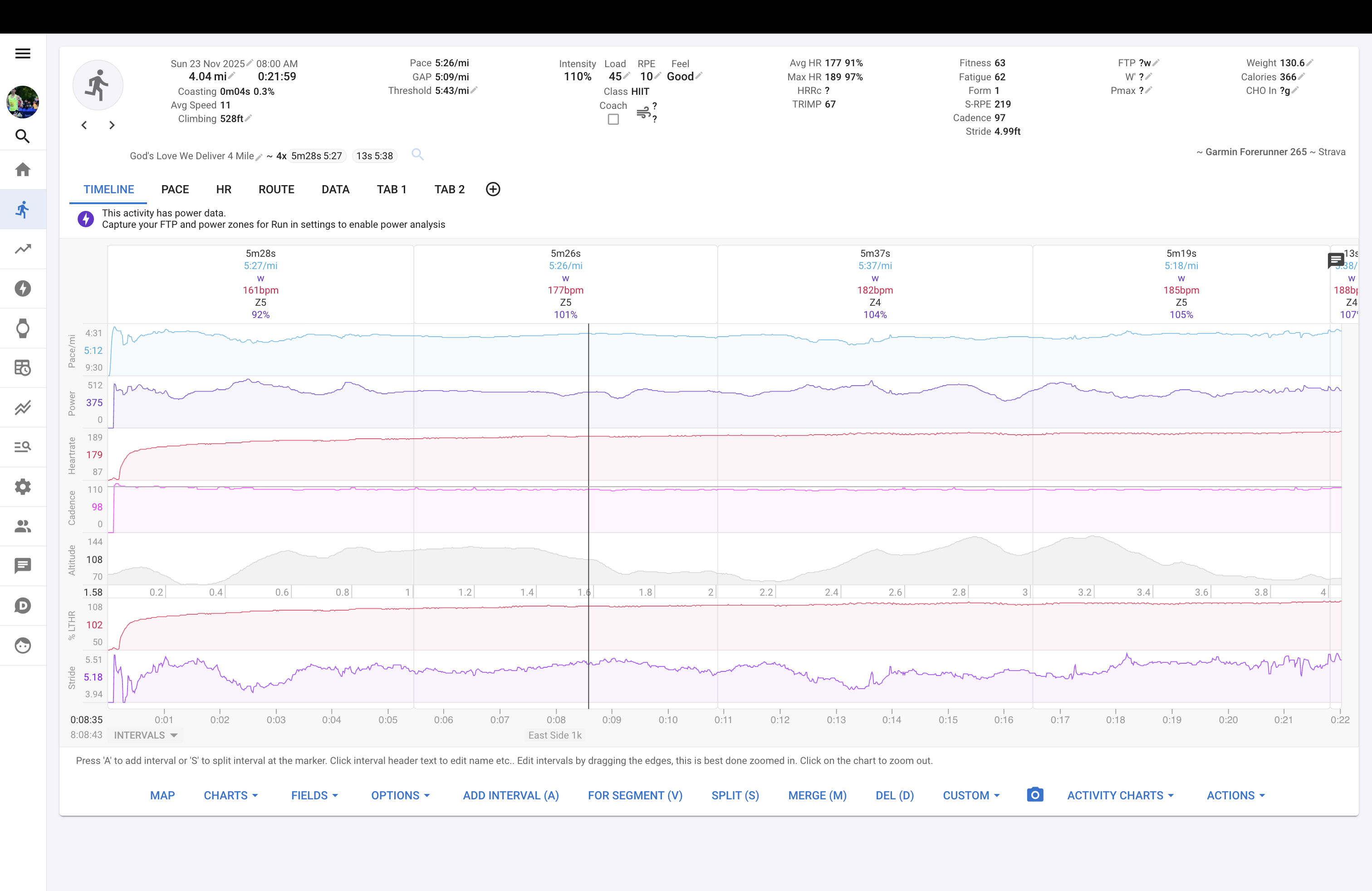1372x891 pixels.
Task: Toggle the Coach checkbox
Action: 613,119
